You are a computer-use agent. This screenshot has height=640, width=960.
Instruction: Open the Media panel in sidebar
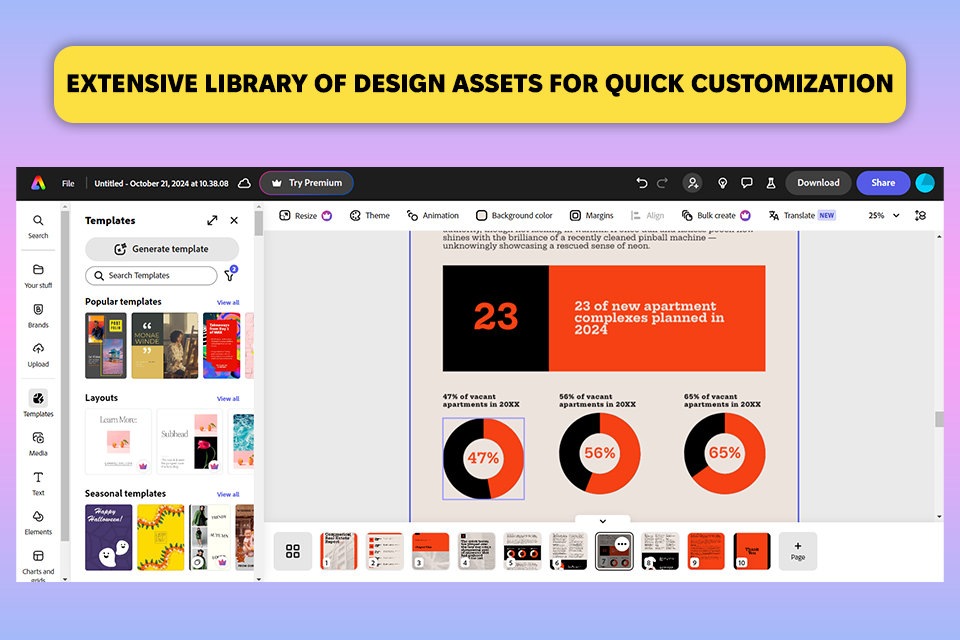[x=38, y=443]
